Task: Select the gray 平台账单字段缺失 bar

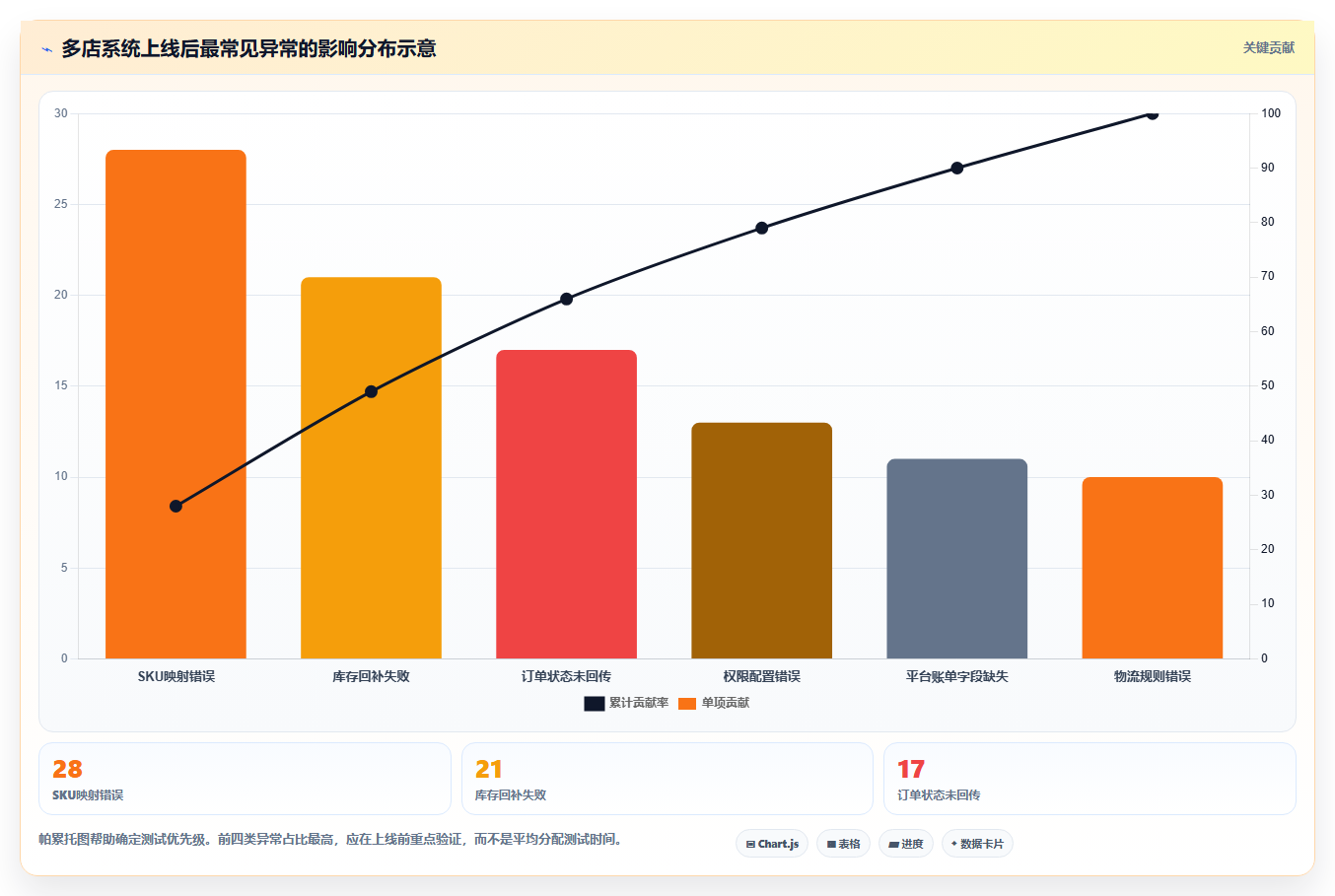Action: pos(956,558)
